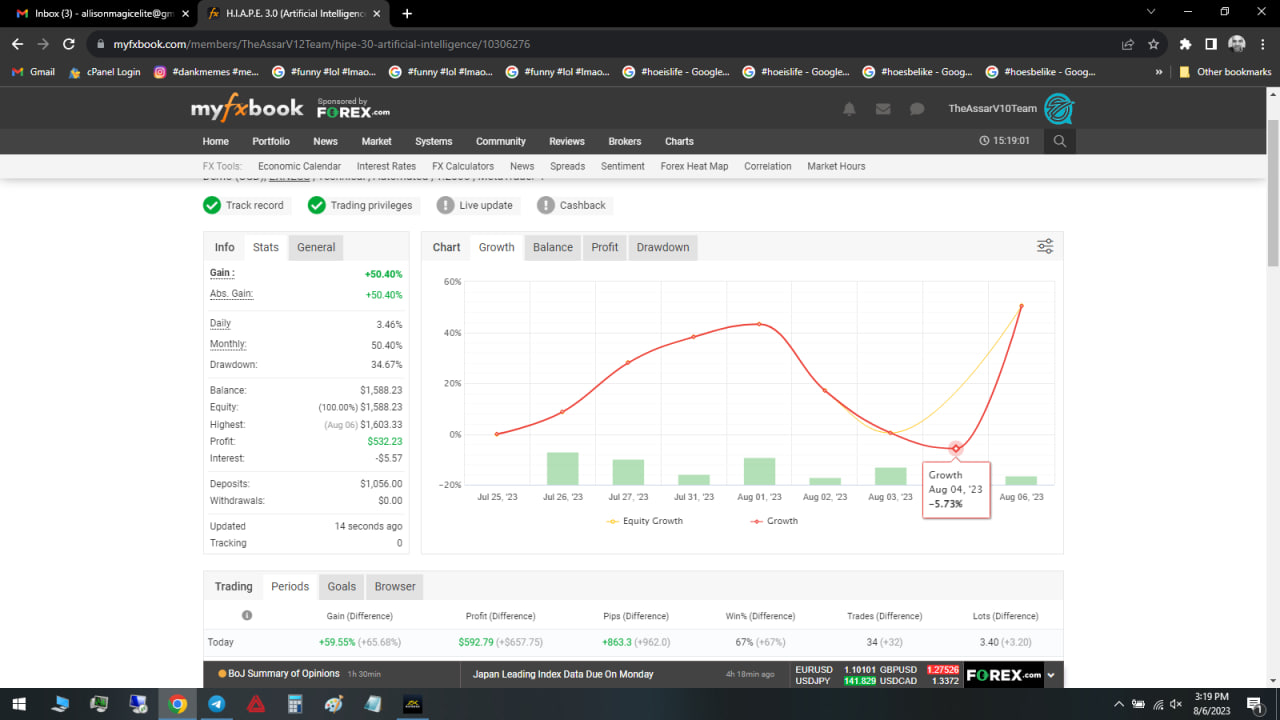This screenshot has height=720, width=1280.
Task: Open the messages envelope icon
Action: click(x=883, y=109)
